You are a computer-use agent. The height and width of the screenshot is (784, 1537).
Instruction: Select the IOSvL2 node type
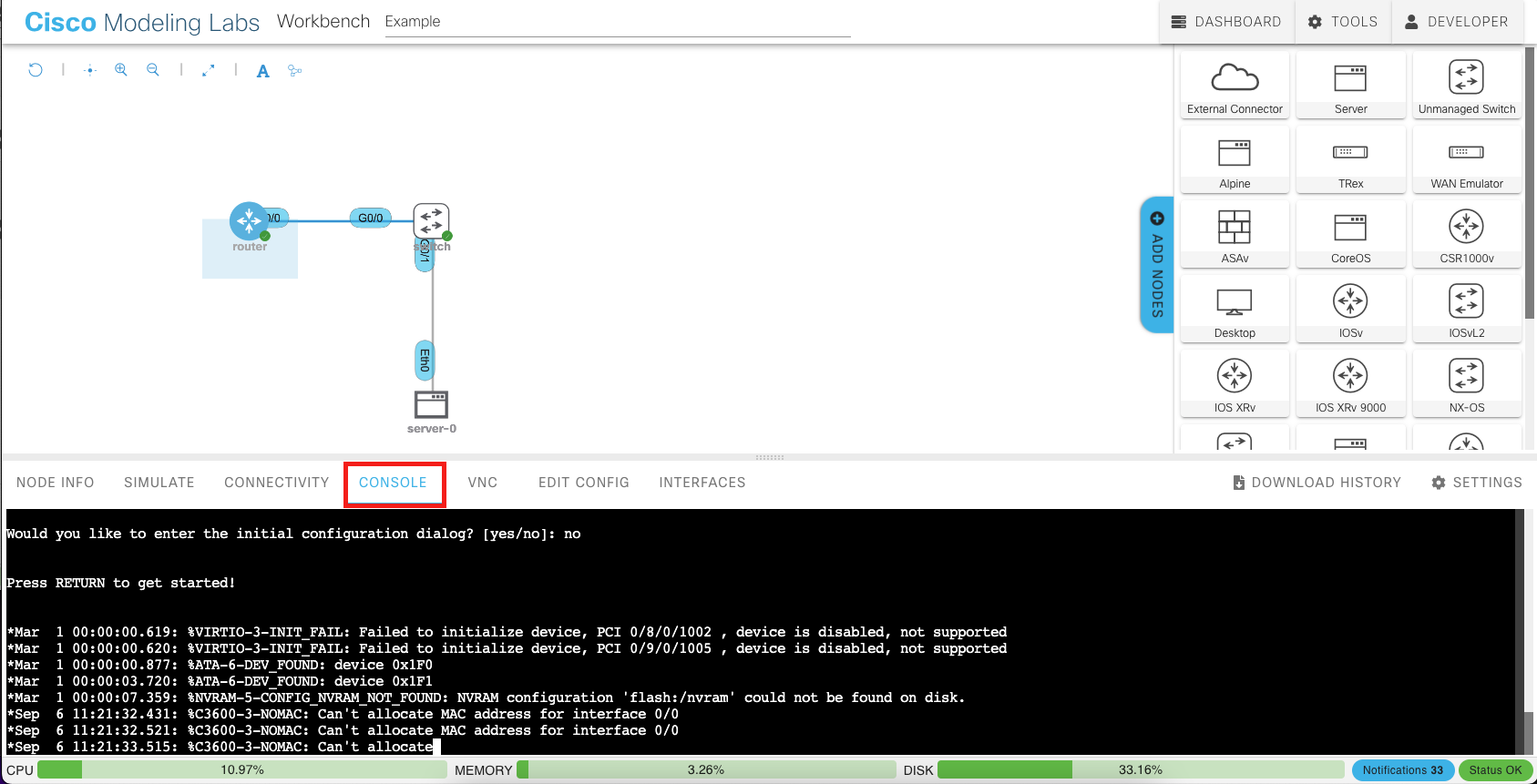pyautogui.click(x=1467, y=311)
